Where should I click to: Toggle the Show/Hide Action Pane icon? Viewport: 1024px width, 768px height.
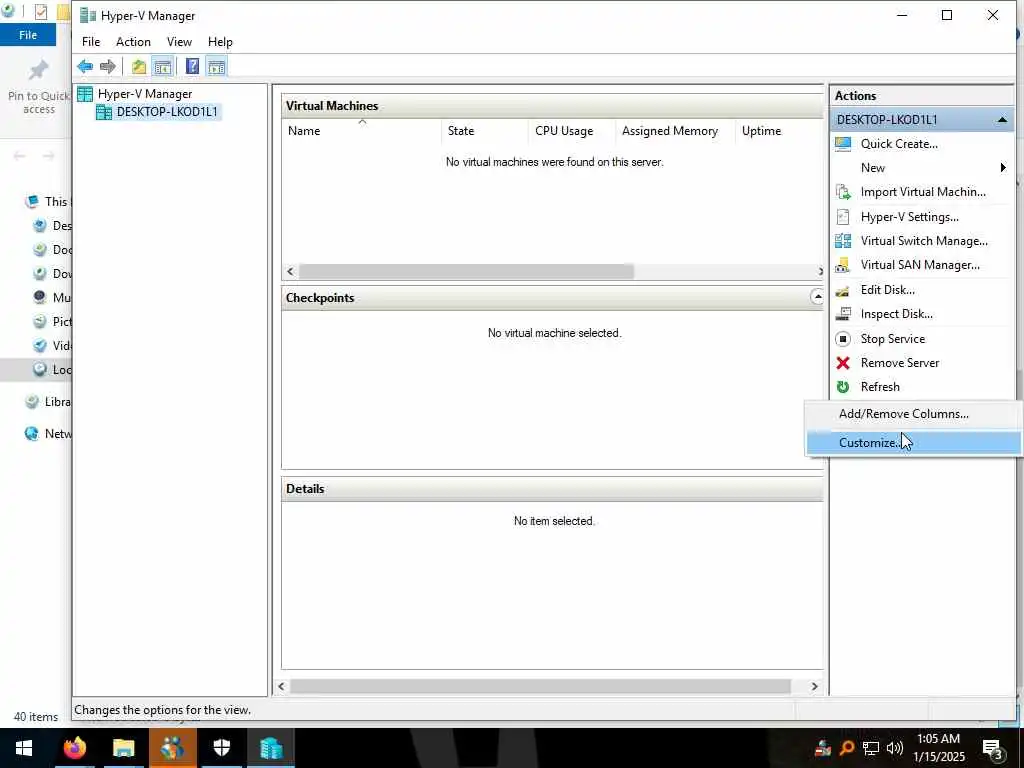[216, 67]
